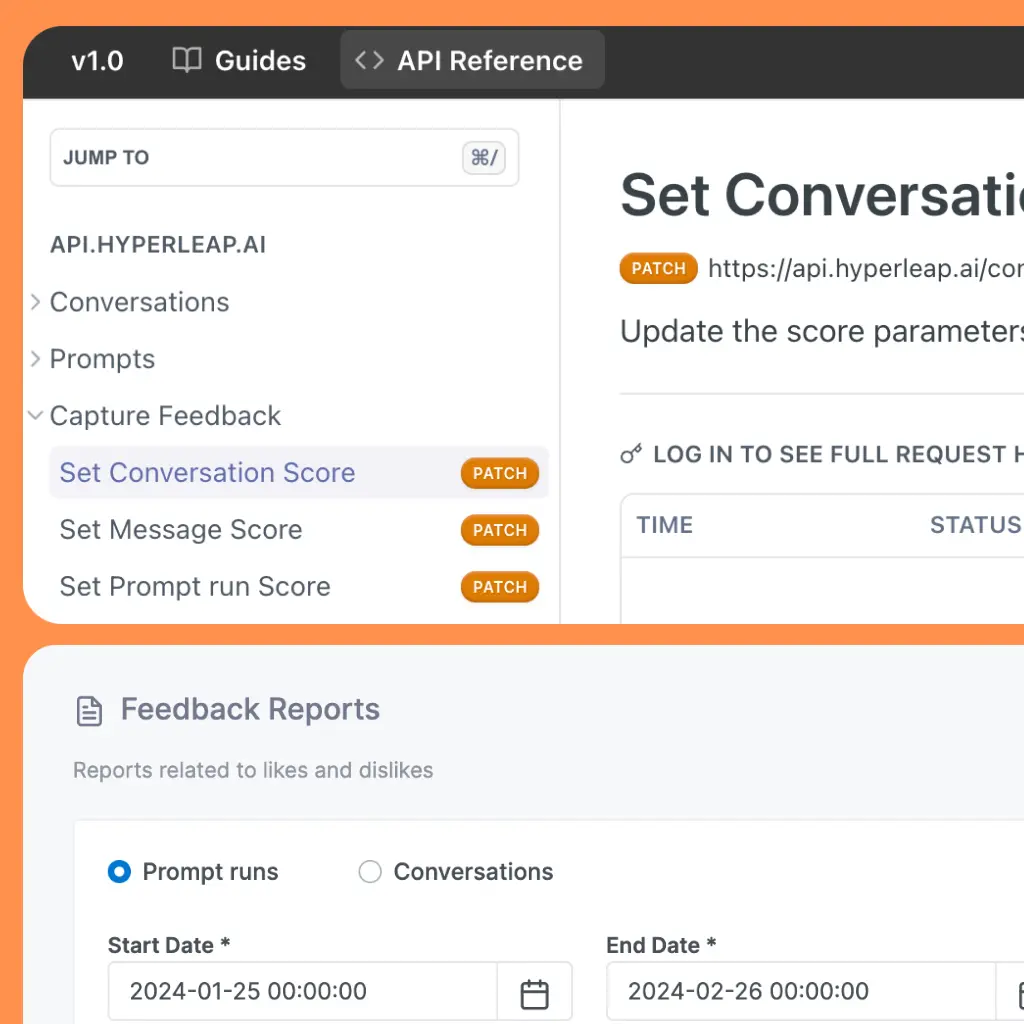Expand the Conversations section chevron

tap(36, 302)
